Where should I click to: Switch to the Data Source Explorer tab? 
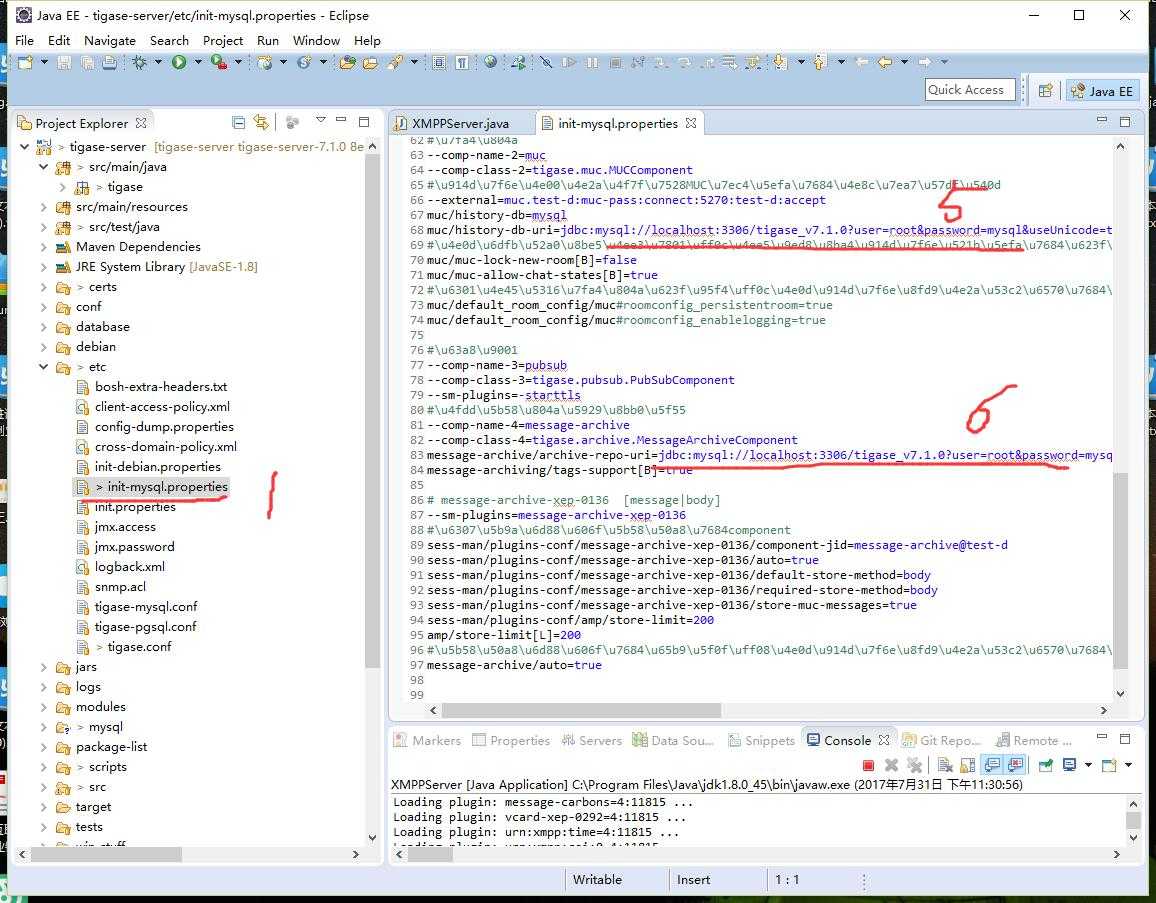click(674, 740)
